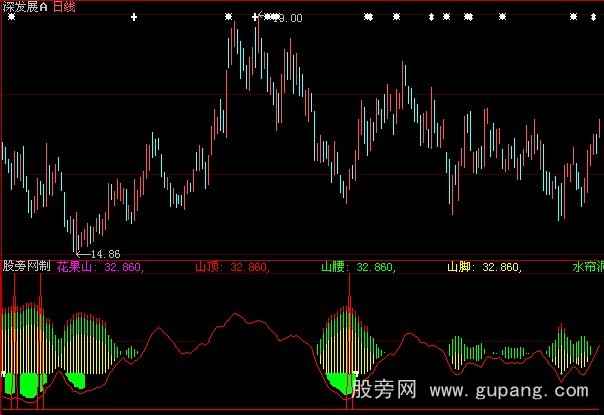Click the diamond-shaped marker in top row
This screenshot has width=604, height=415.
[431, 17]
